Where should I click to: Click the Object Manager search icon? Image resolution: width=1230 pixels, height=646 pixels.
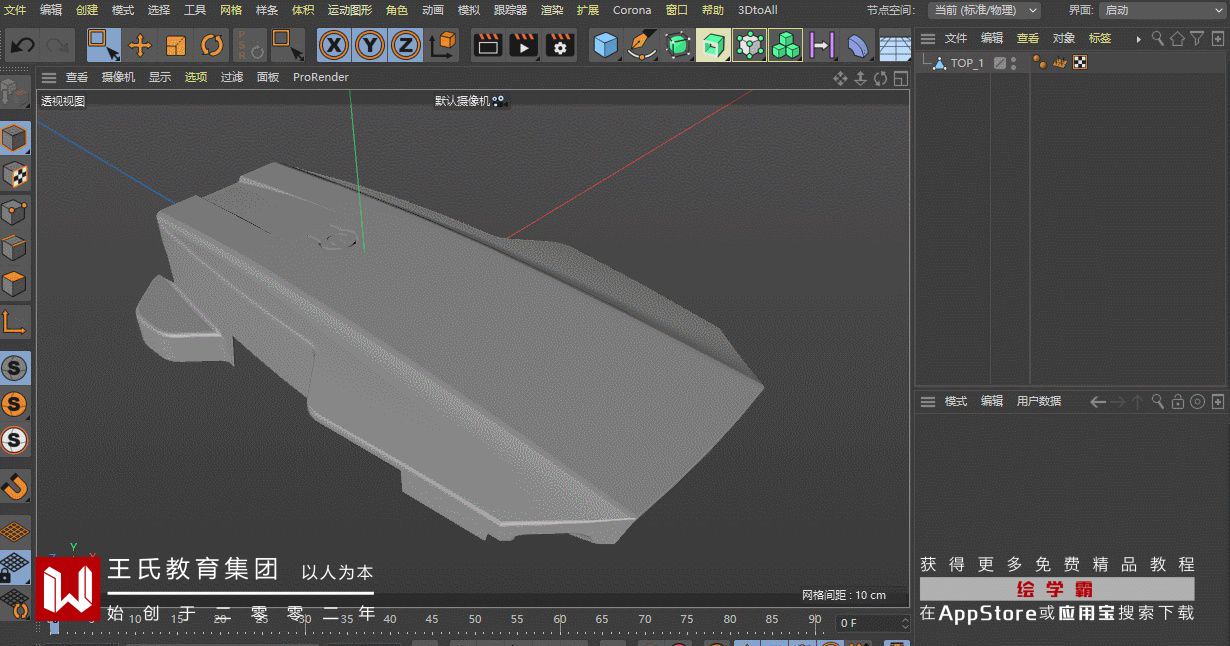click(1157, 38)
